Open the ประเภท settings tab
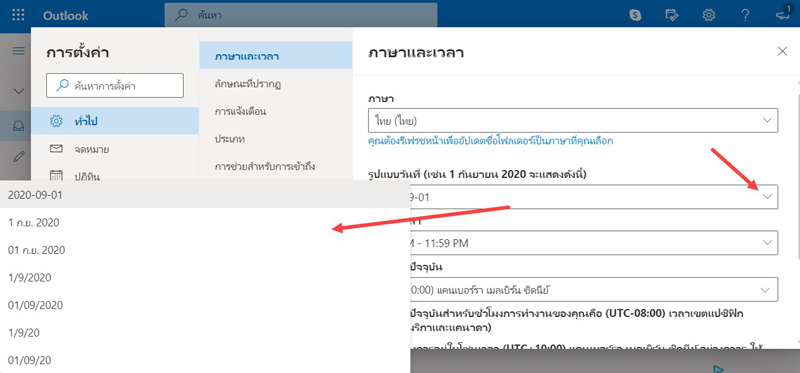Viewport: 800px width, 373px height. pyautogui.click(x=276, y=138)
